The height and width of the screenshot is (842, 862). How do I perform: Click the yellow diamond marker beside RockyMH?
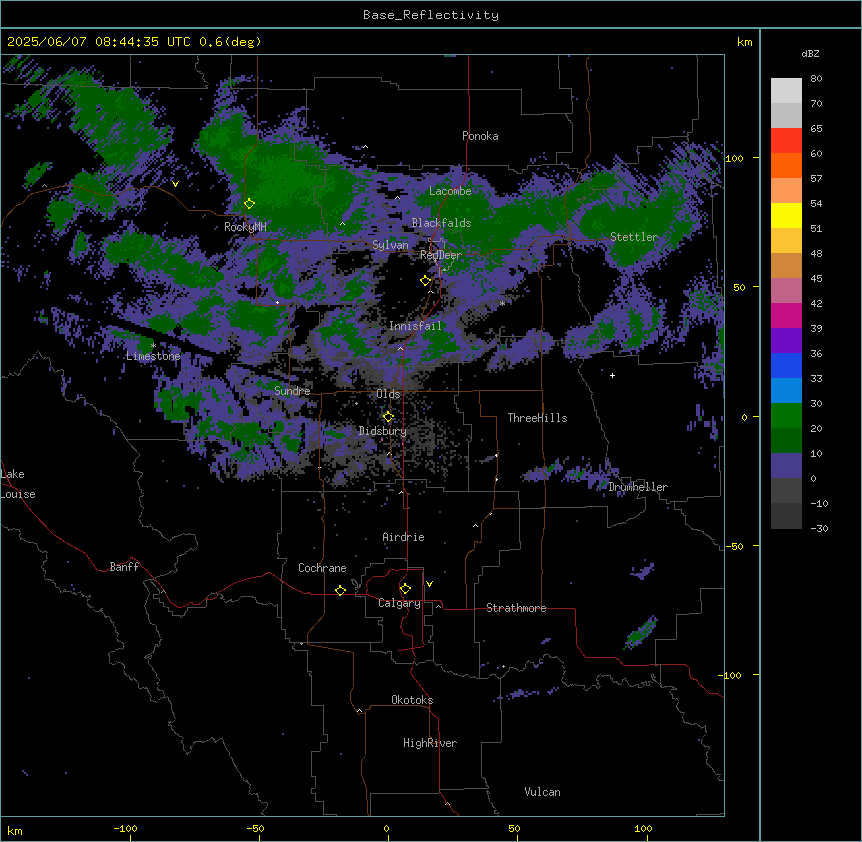click(249, 204)
